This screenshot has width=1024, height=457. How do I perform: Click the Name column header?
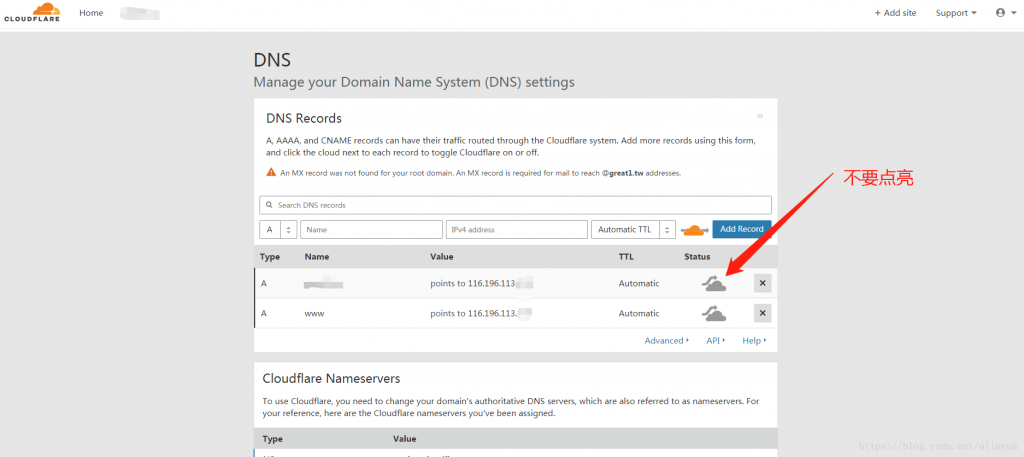click(x=317, y=257)
